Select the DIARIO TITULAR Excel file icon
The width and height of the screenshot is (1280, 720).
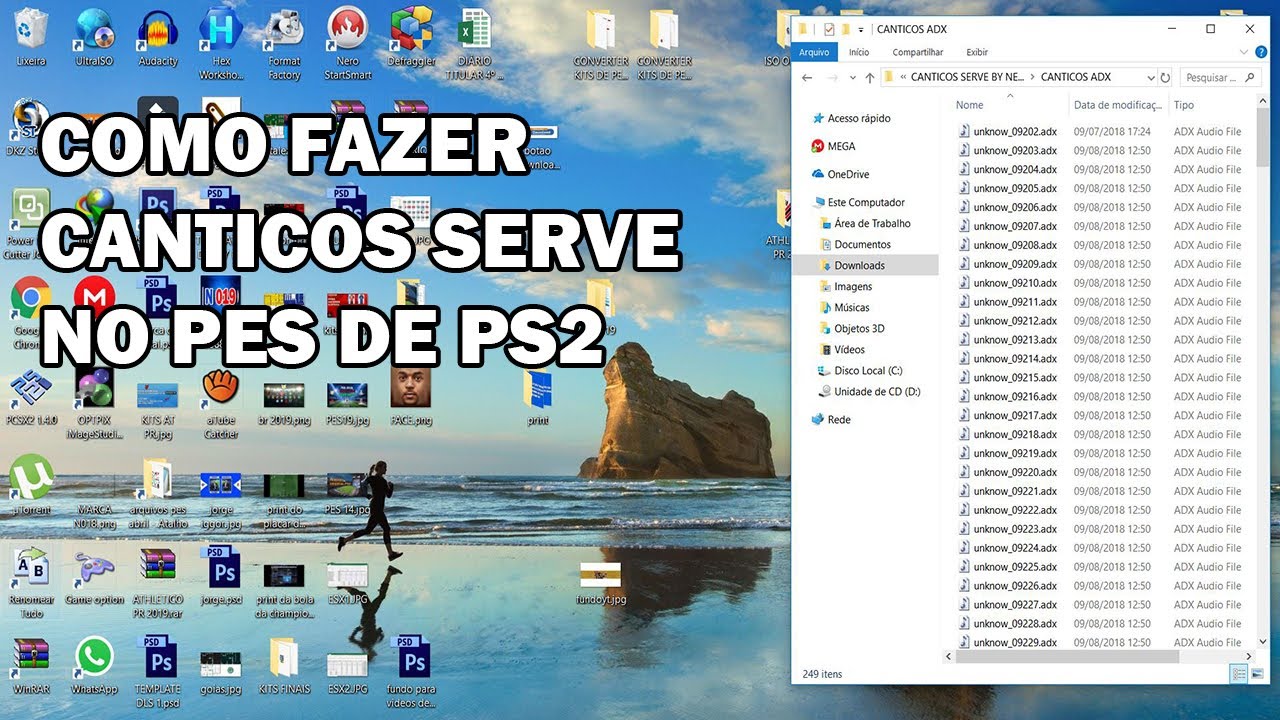(x=473, y=44)
